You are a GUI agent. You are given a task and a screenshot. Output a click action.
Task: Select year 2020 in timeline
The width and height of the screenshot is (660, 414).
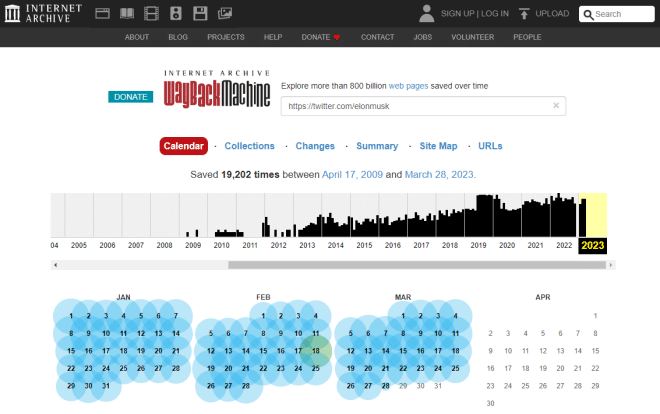[x=507, y=245]
